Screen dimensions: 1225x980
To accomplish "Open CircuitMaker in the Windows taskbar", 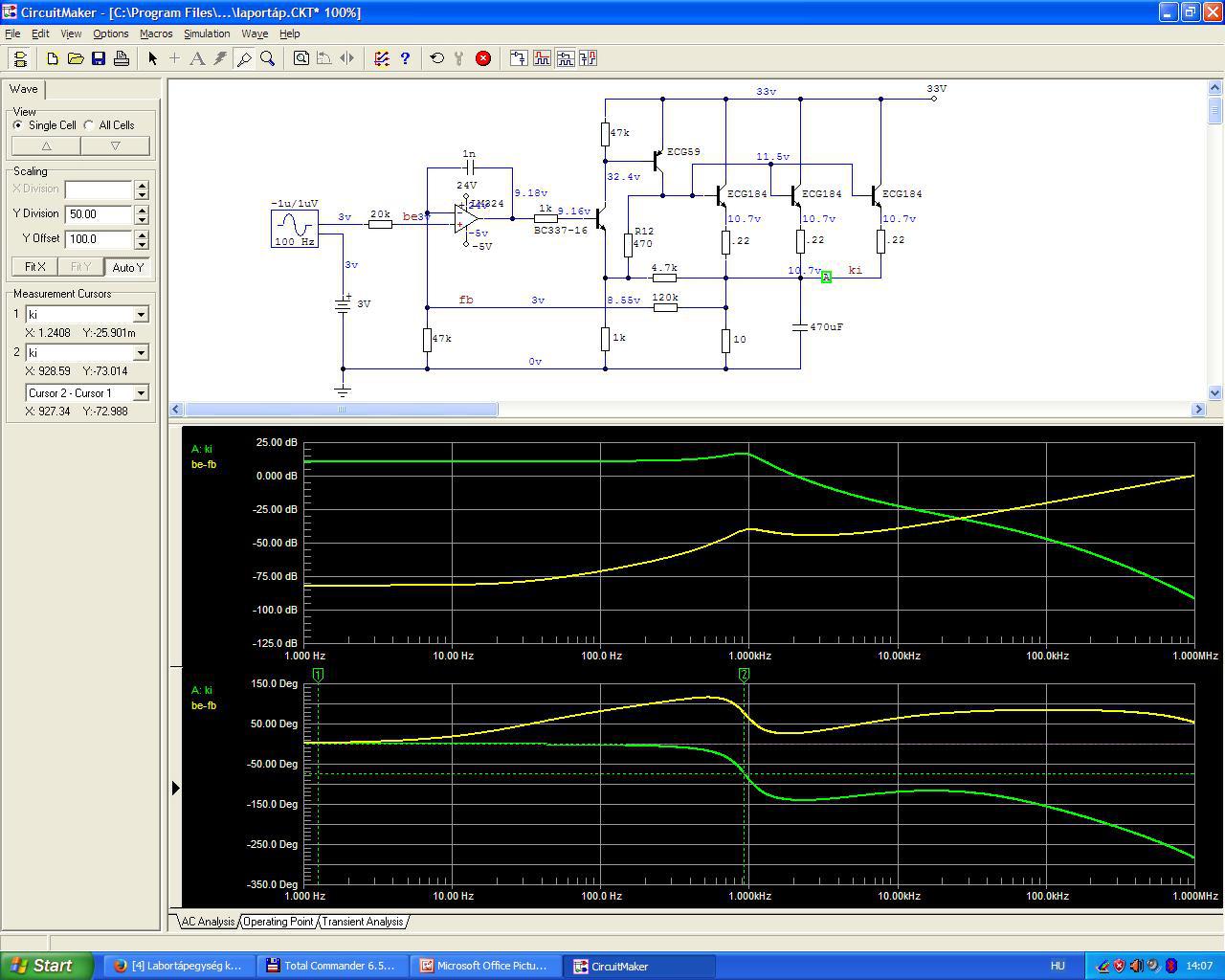I will [x=619, y=966].
